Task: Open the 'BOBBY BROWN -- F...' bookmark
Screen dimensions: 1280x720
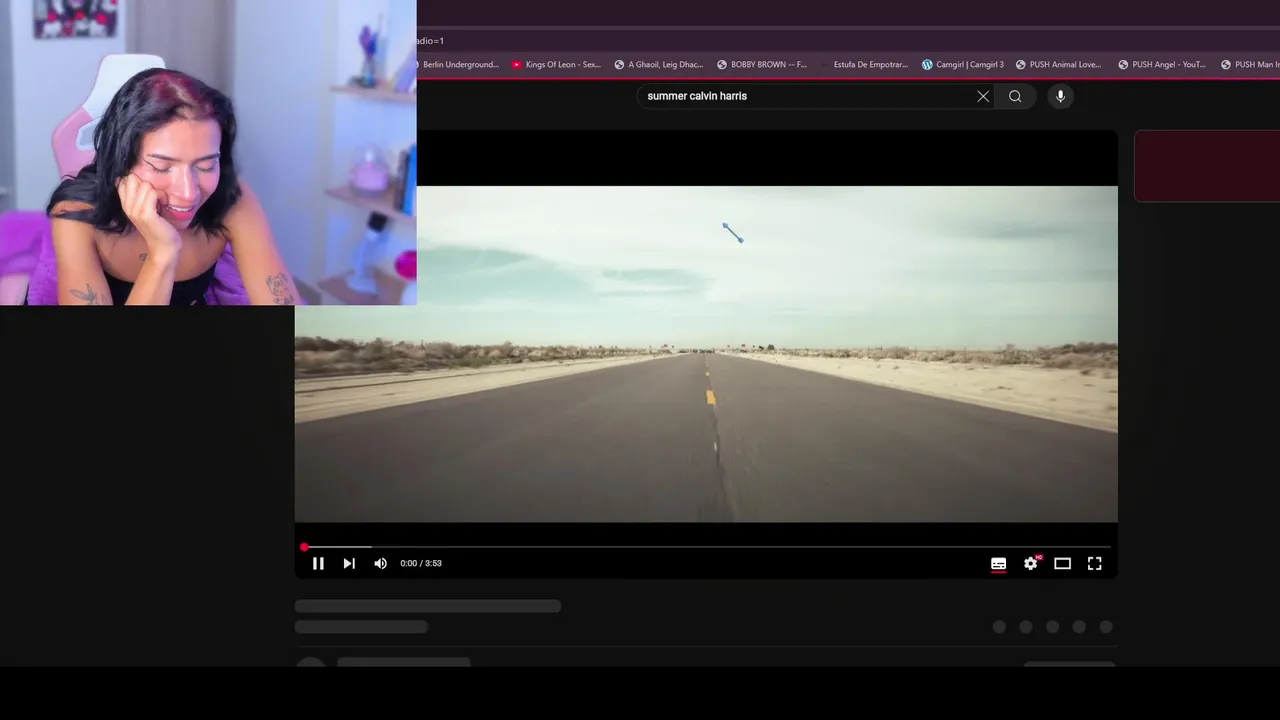Action: coord(762,65)
